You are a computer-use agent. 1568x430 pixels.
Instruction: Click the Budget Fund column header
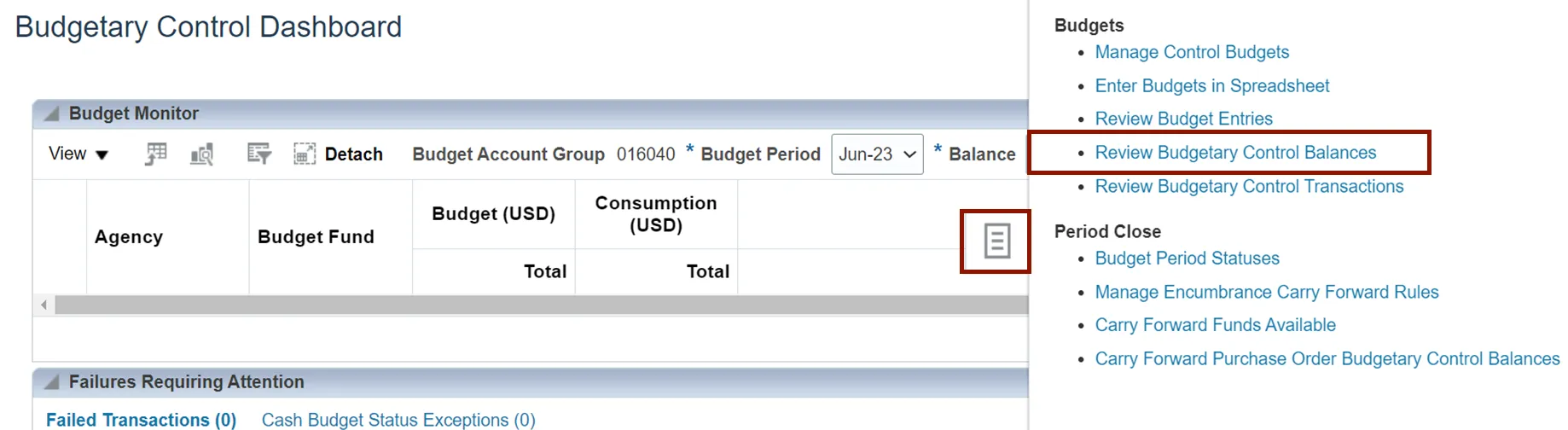coord(316,237)
